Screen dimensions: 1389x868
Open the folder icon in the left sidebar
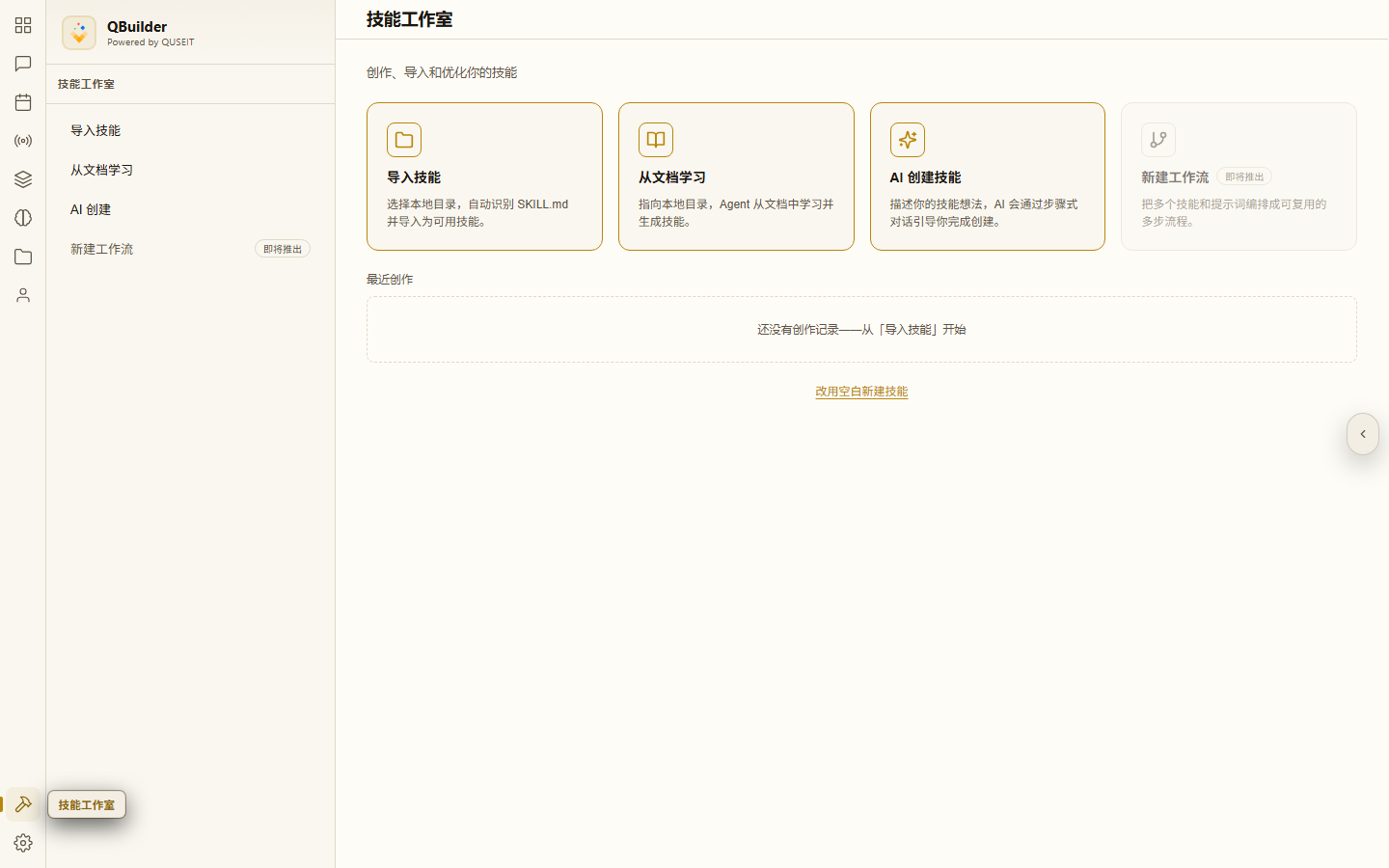coord(23,257)
